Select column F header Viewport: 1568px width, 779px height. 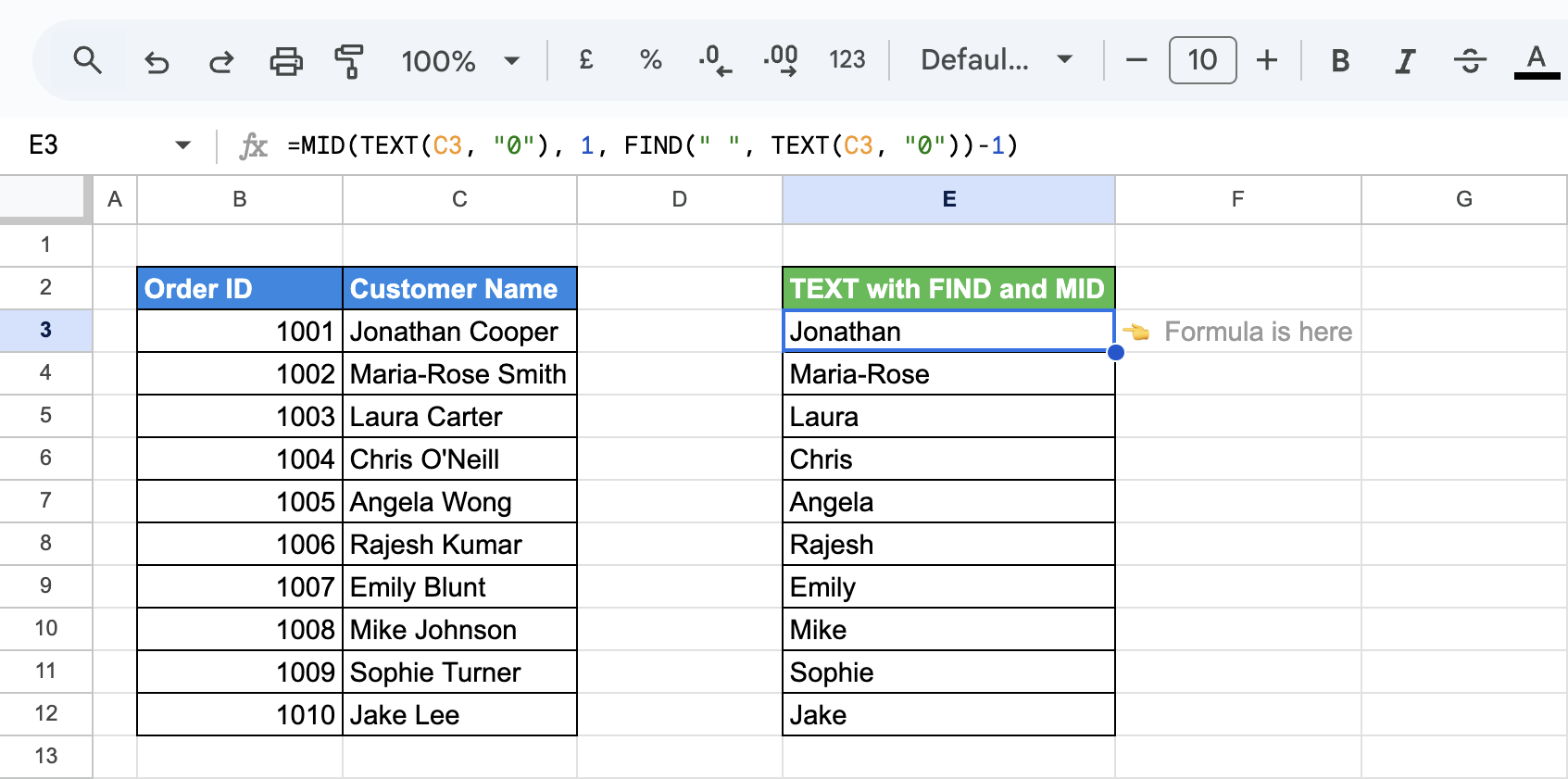(x=1238, y=199)
